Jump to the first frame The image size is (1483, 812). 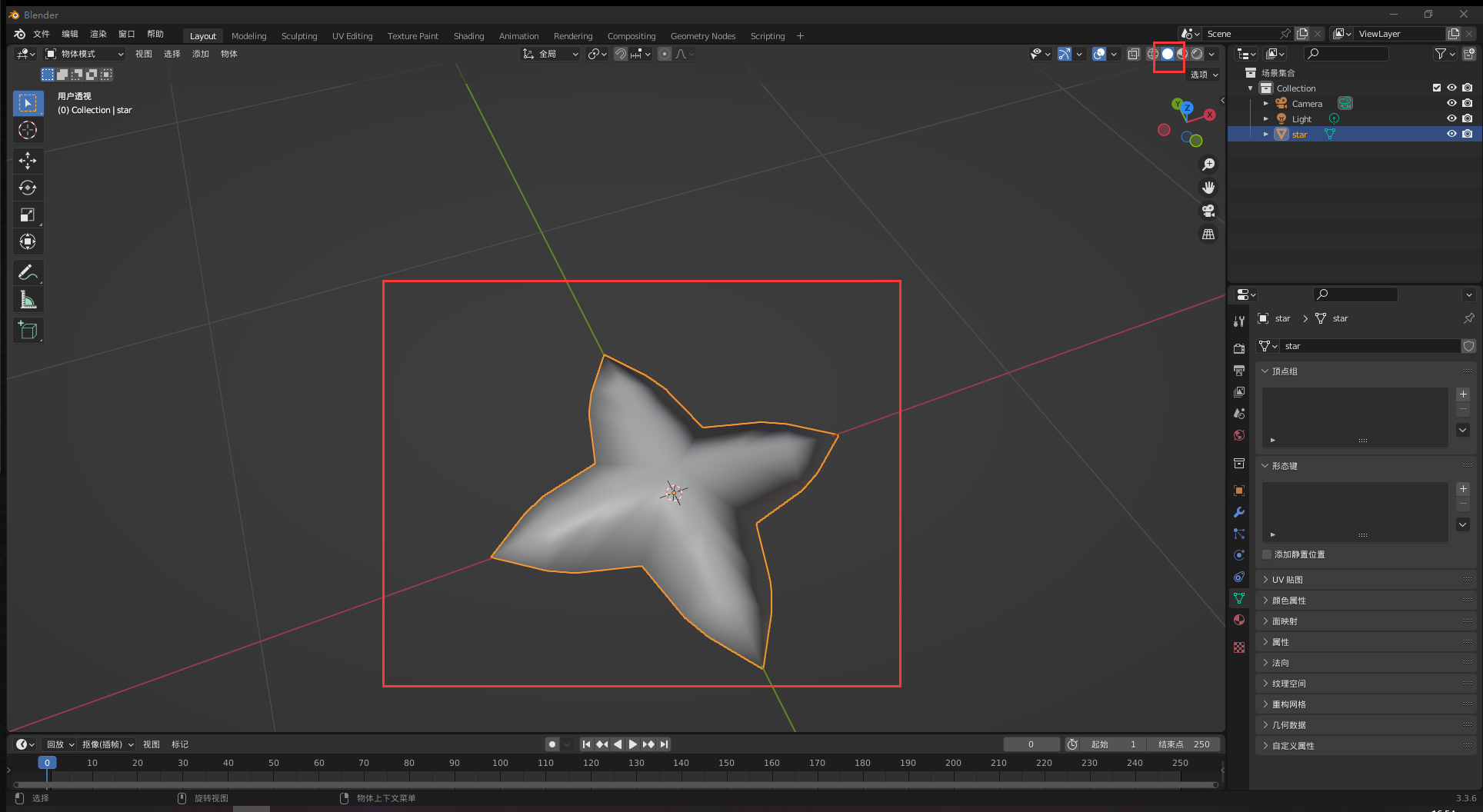(x=586, y=744)
